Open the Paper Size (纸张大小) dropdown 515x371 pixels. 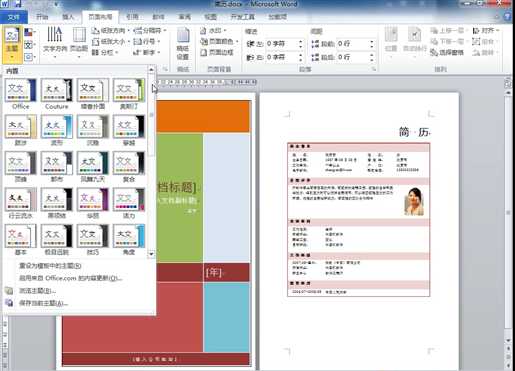coord(110,42)
